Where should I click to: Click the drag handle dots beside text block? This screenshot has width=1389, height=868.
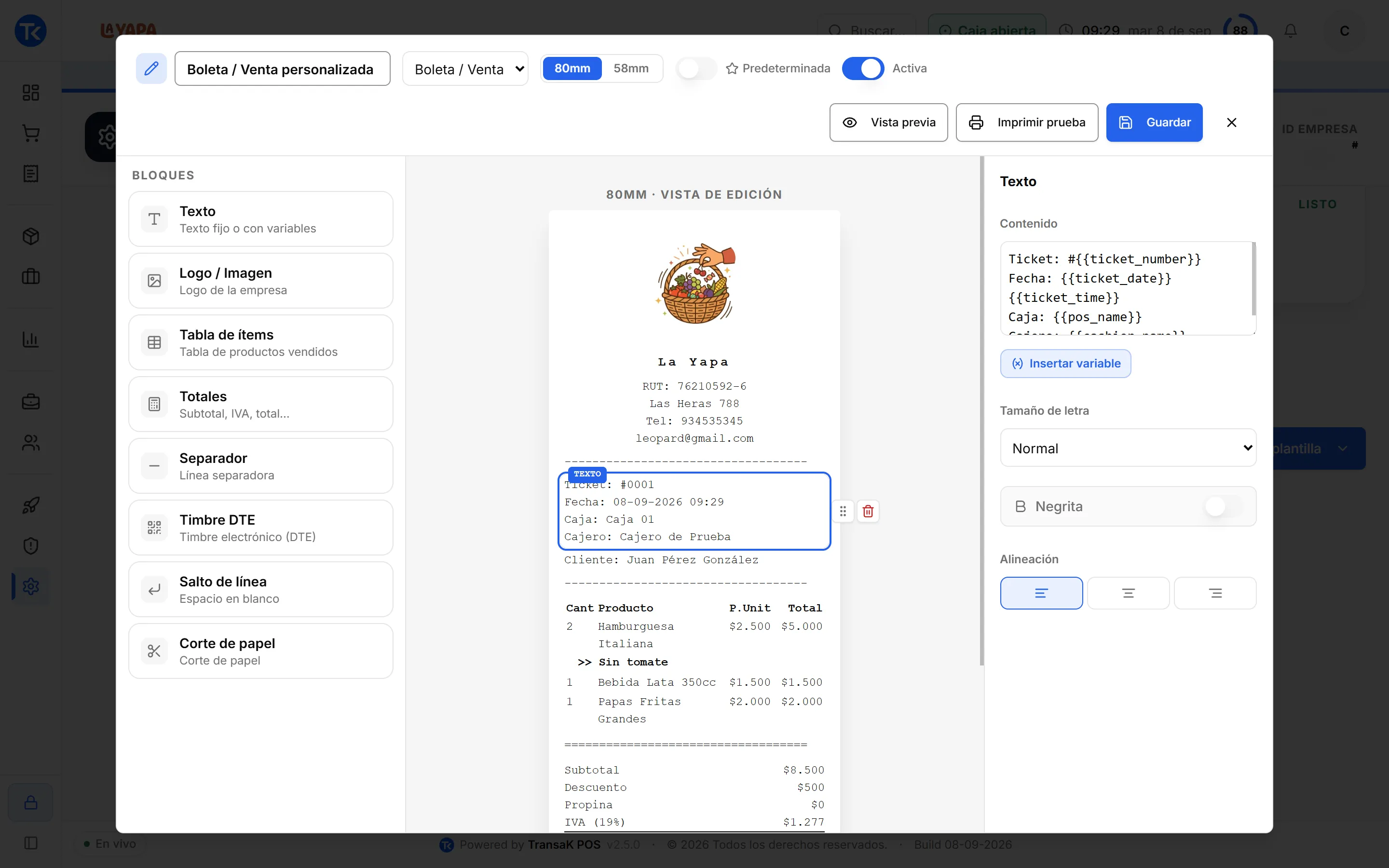pyautogui.click(x=843, y=511)
